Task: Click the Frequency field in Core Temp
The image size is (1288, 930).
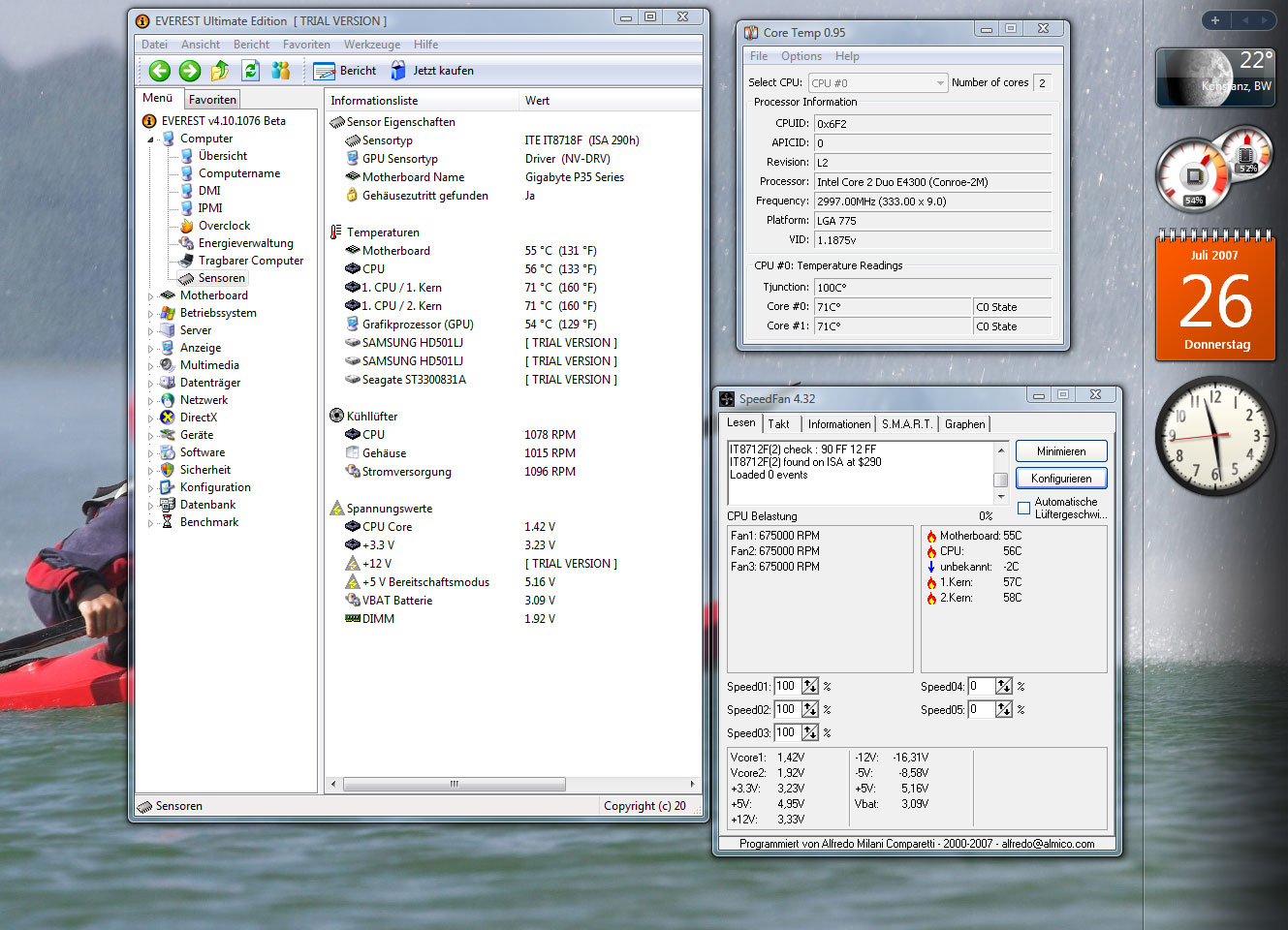Action: point(932,201)
